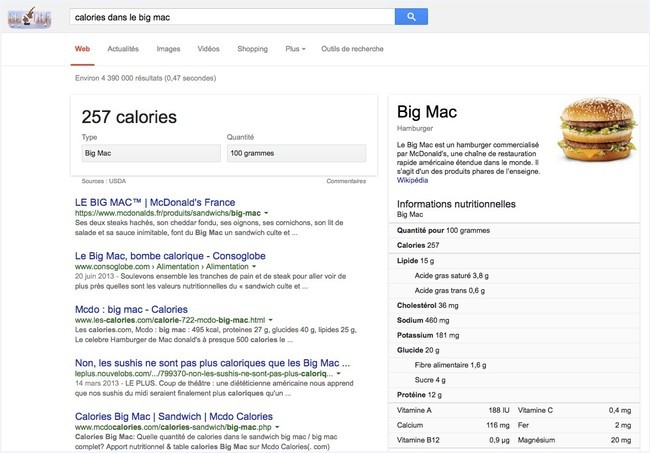
Task: Expand the arrow next to mcdocalories.com URL
Action: click(x=277, y=427)
